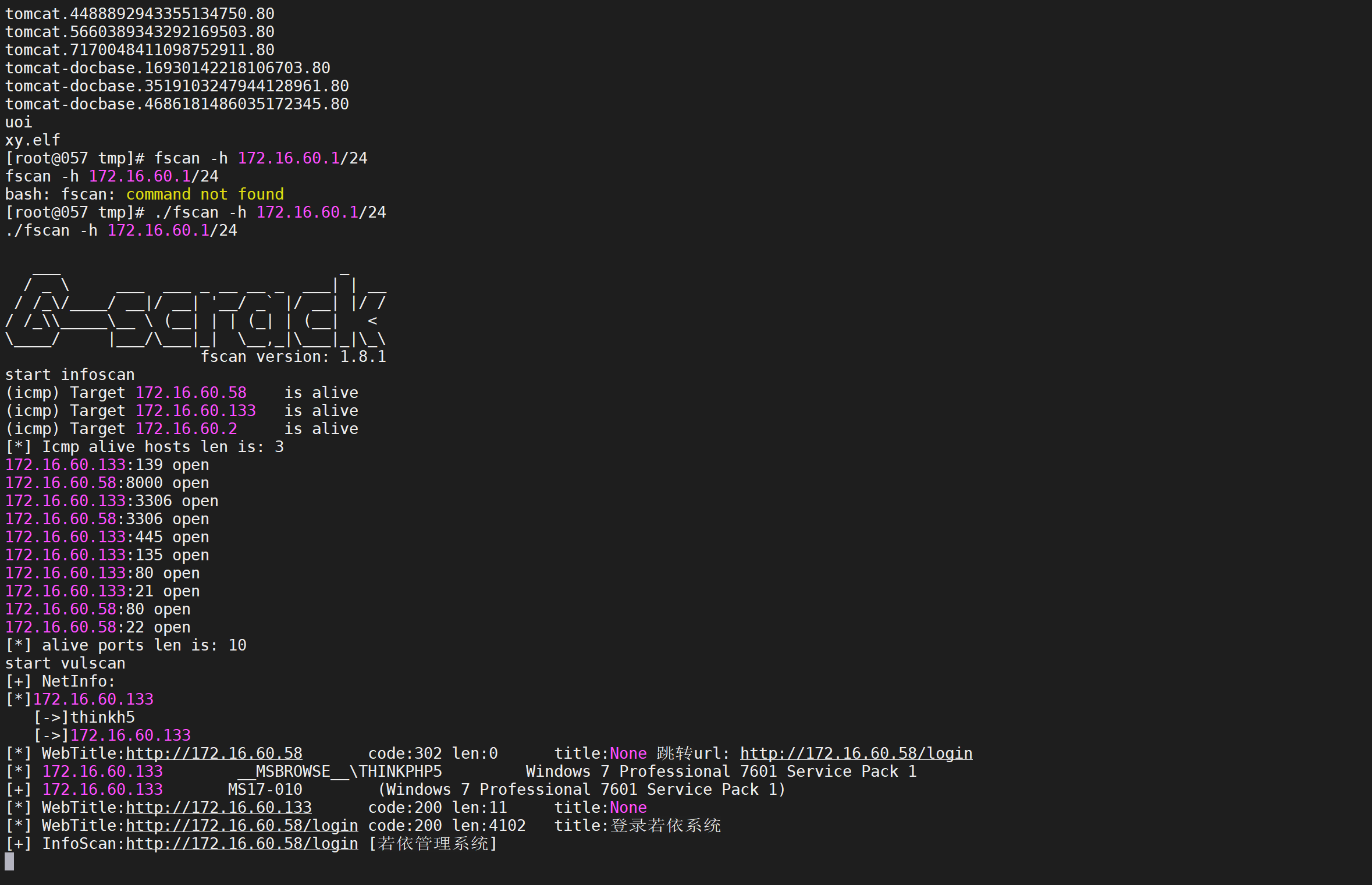Click the terminal cursor block at bottom

tap(9, 862)
